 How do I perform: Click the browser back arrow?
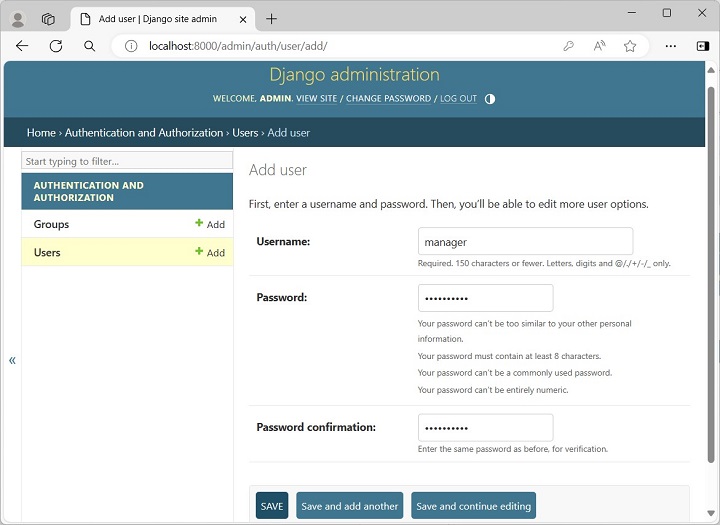22,46
